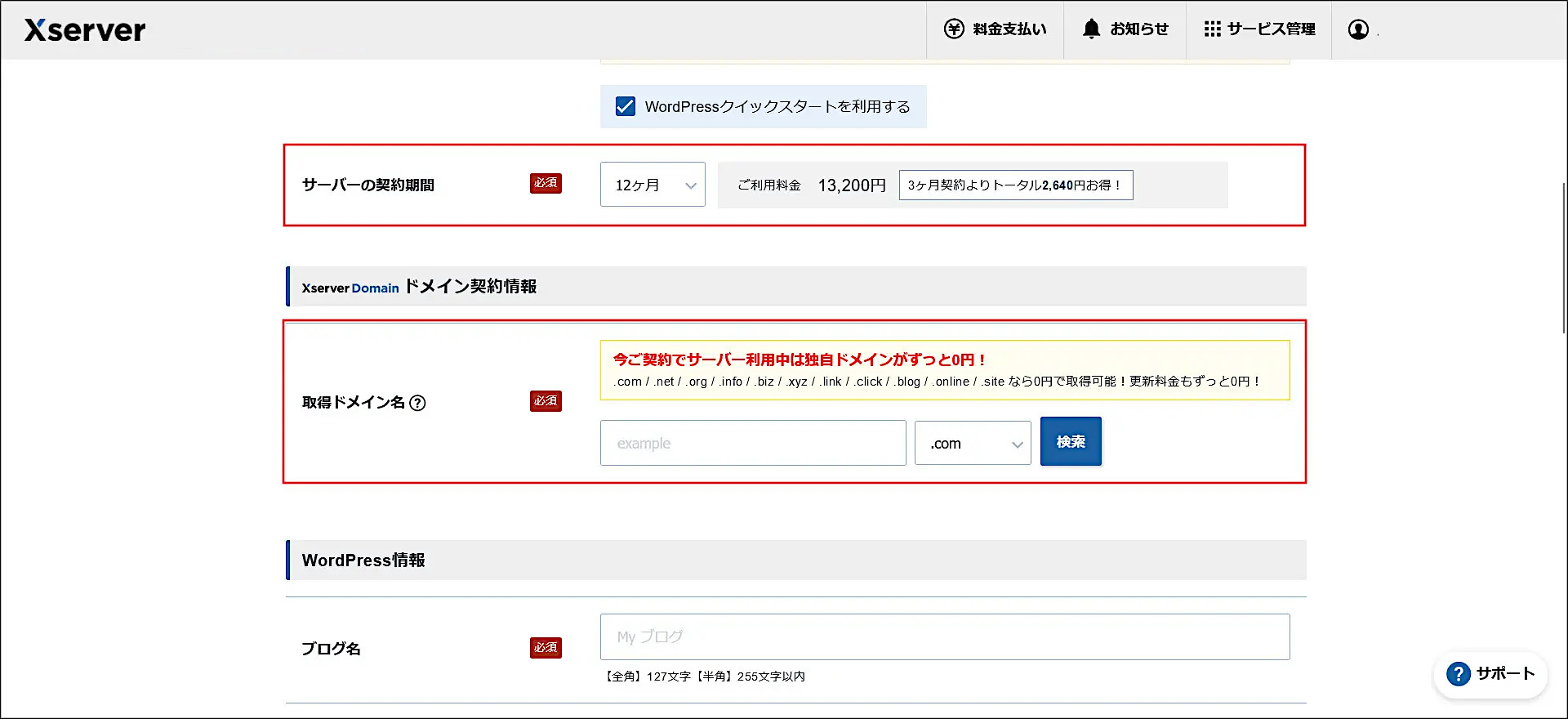This screenshot has width=1568, height=719.
Task: Click the Xserver logo
Action: (85, 30)
